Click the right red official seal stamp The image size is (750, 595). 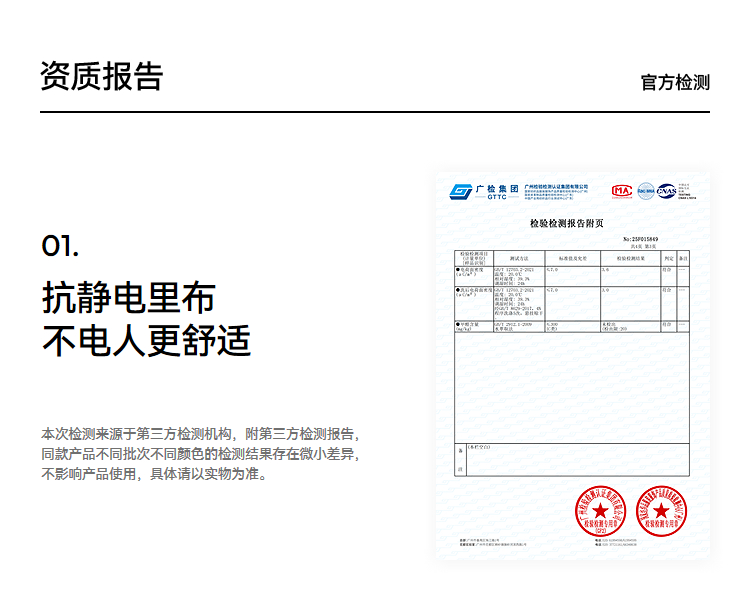tap(662, 510)
